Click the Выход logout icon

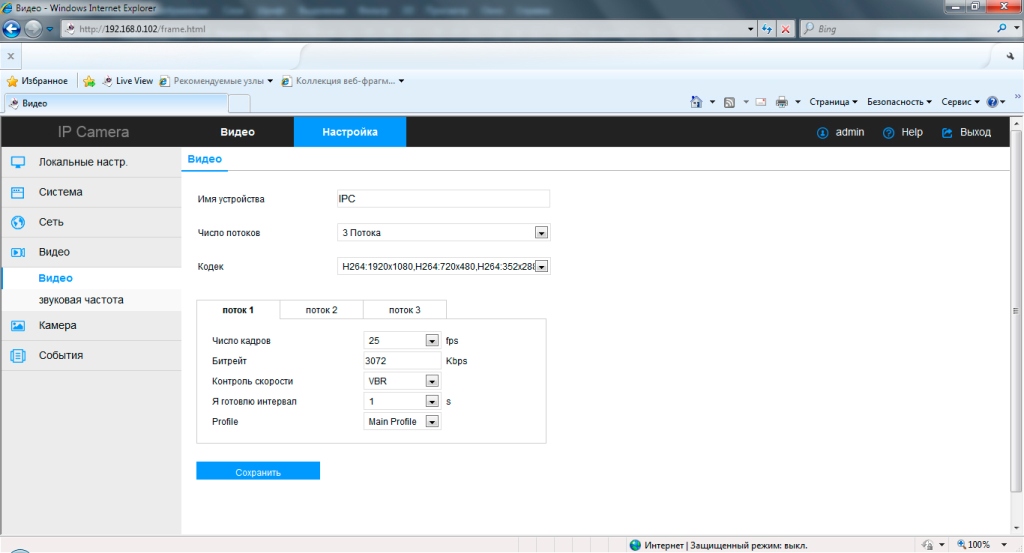[947, 133]
